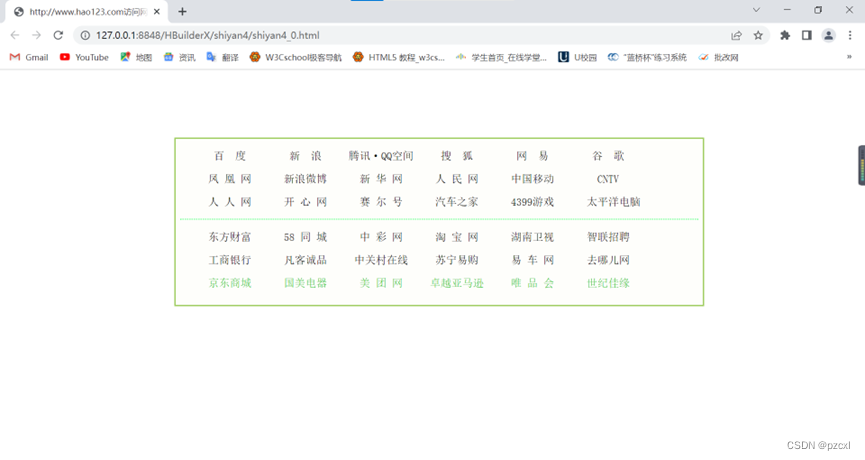
Task: Open Chrome three-dot menu
Action: click(x=850, y=35)
